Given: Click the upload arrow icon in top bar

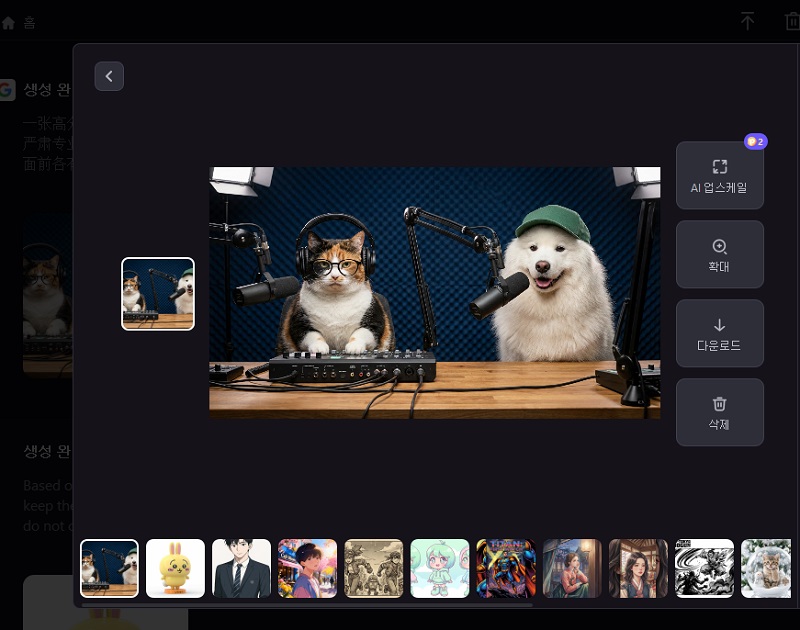Looking at the screenshot, I should tap(747, 21).
